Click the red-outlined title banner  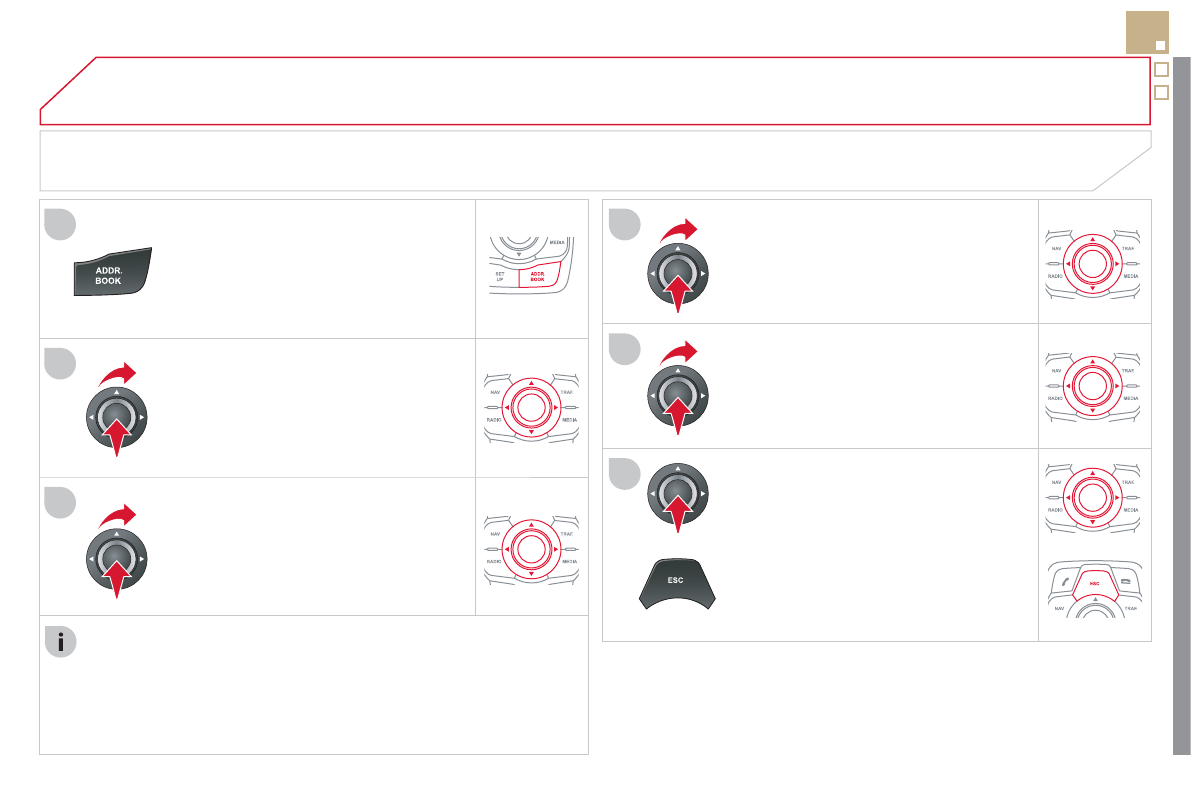point(595,91)
